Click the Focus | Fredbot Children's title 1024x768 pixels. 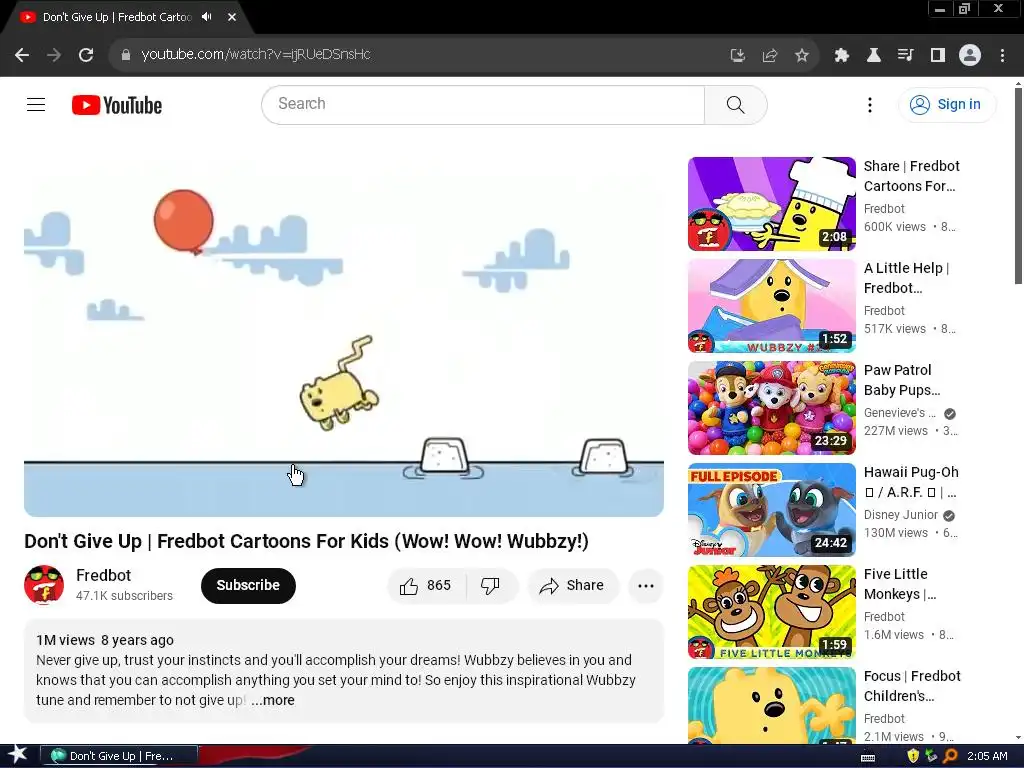click(912, 686)
